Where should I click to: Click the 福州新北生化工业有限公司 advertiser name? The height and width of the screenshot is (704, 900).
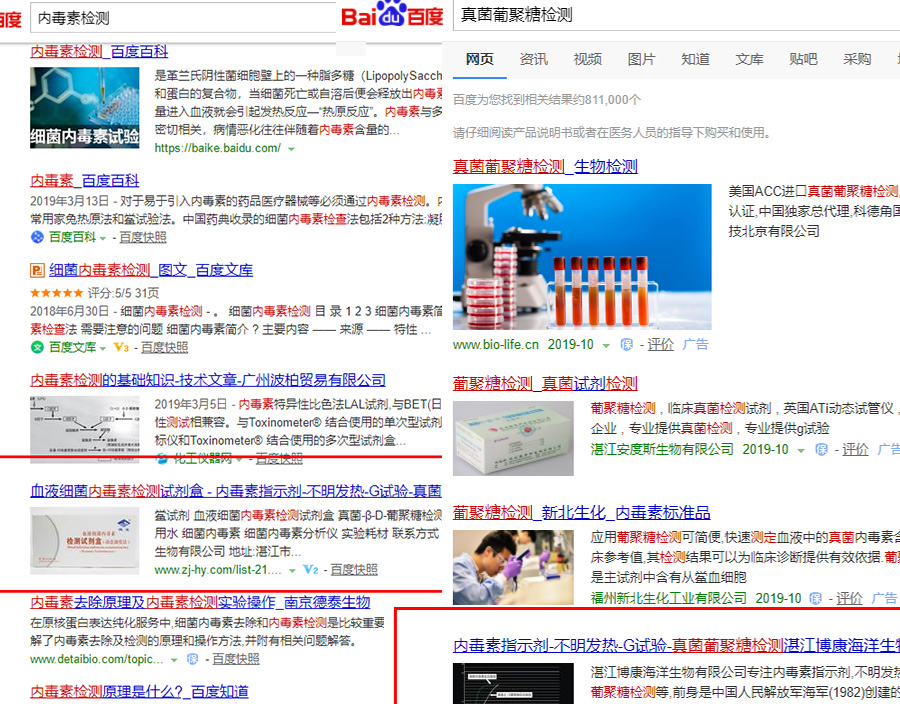tap(669, 598)
